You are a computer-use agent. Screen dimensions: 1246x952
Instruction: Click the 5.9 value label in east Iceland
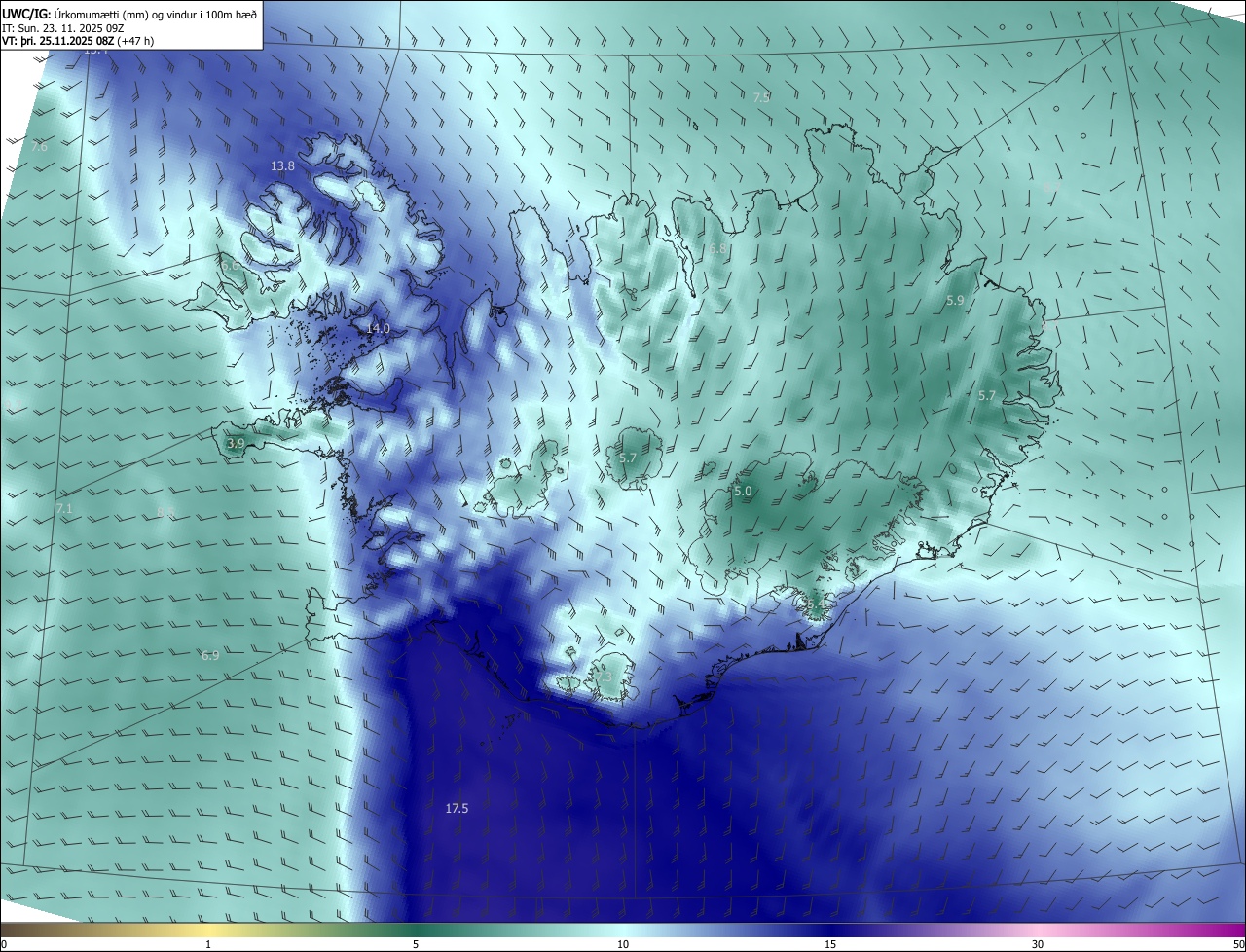point(955,301)
